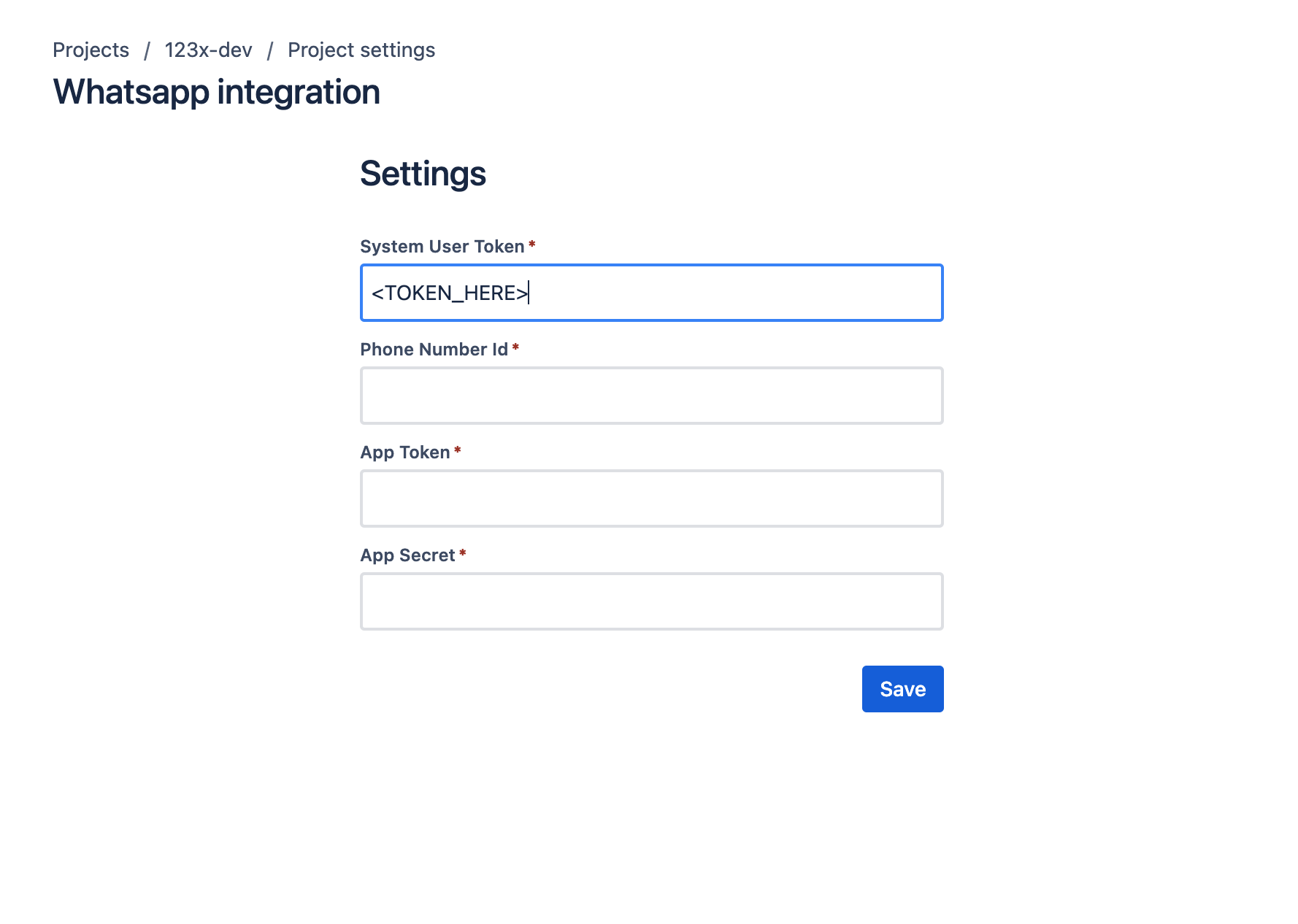1298x924 pixels.
Task: Click inside the System User Token field
Action: (x=651, y=293)
